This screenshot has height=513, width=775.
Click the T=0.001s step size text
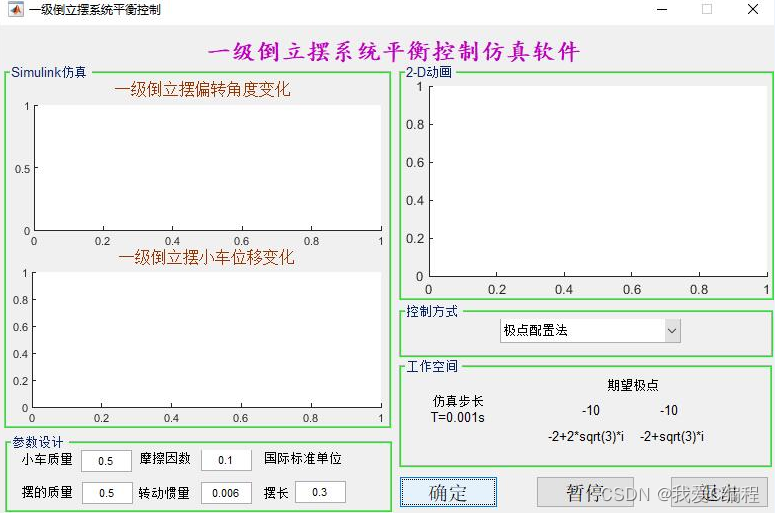458,418
